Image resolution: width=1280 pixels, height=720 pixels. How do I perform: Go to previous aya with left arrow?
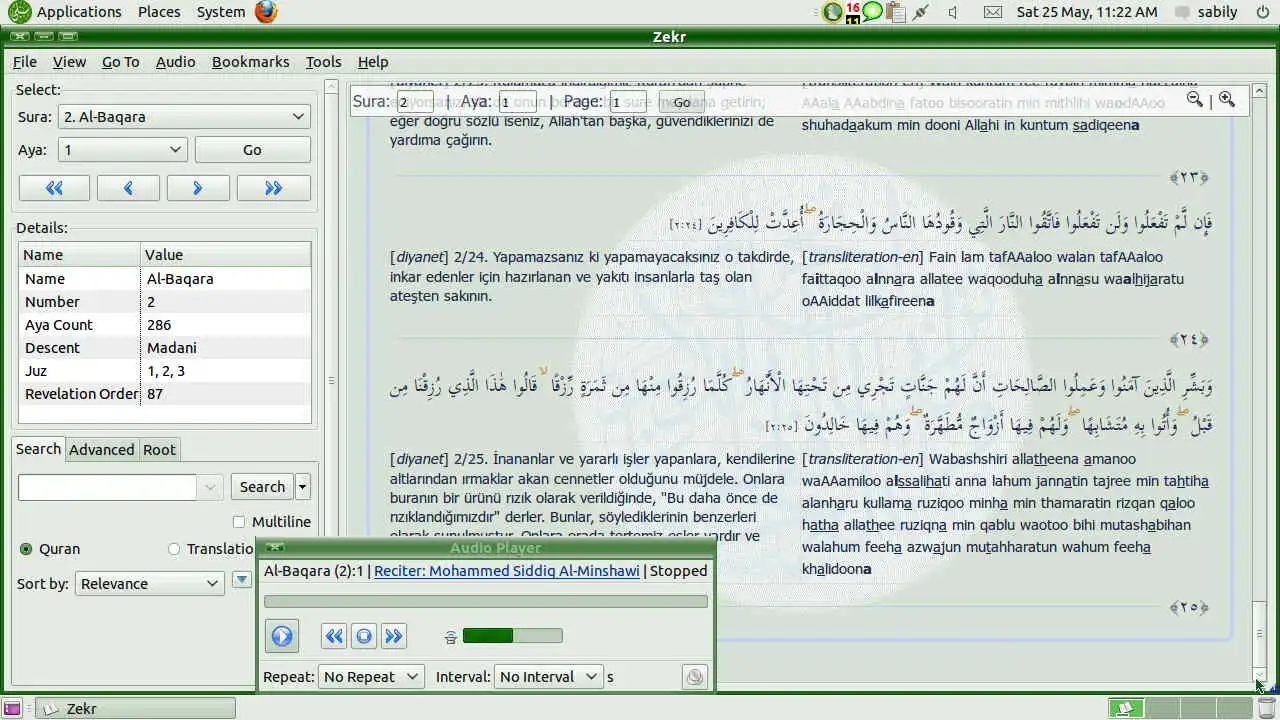[128, 188]
